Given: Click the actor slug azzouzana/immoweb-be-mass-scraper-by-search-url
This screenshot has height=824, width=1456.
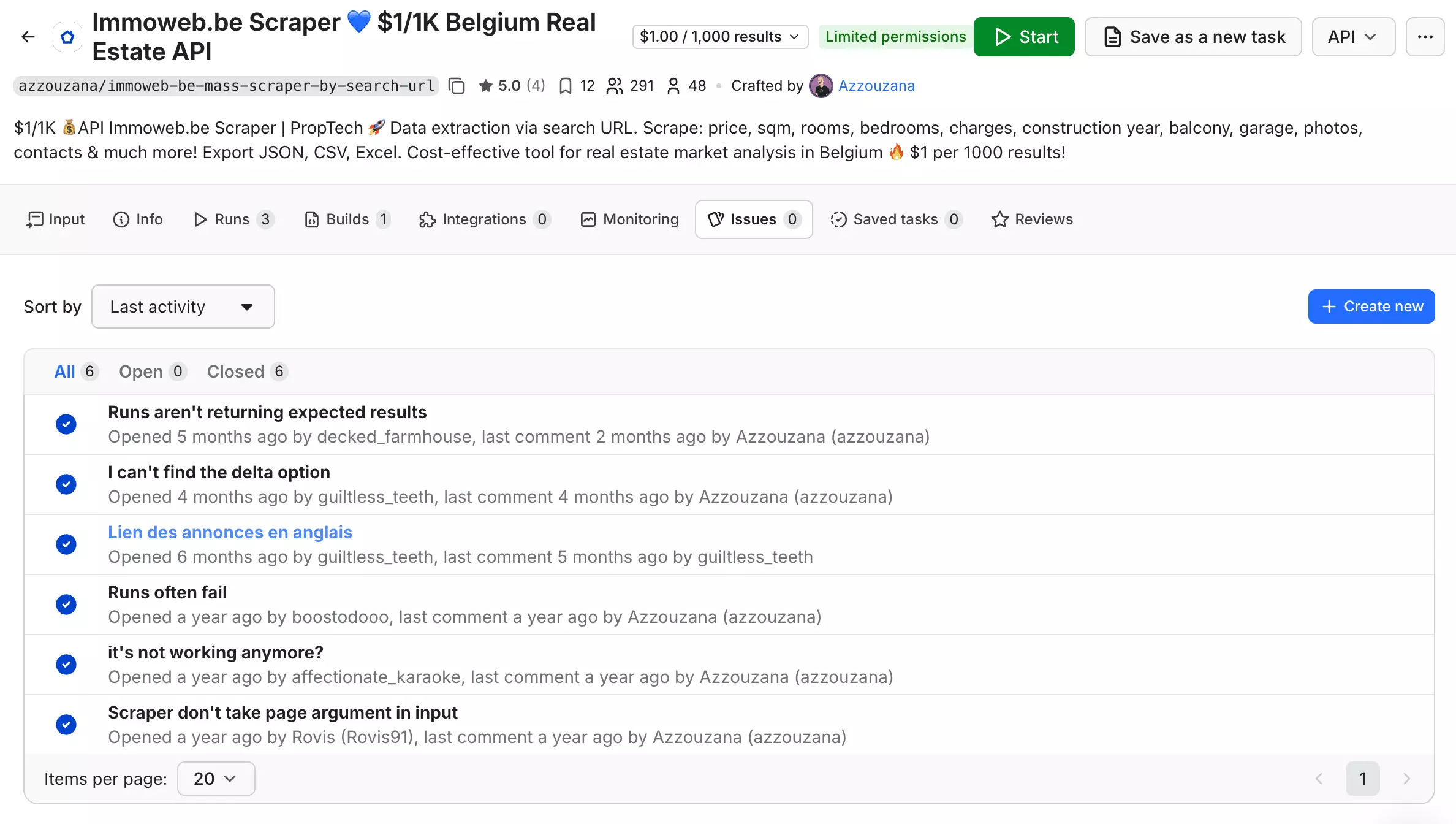Looking at the screenshot, I should (x=226, y=86).
